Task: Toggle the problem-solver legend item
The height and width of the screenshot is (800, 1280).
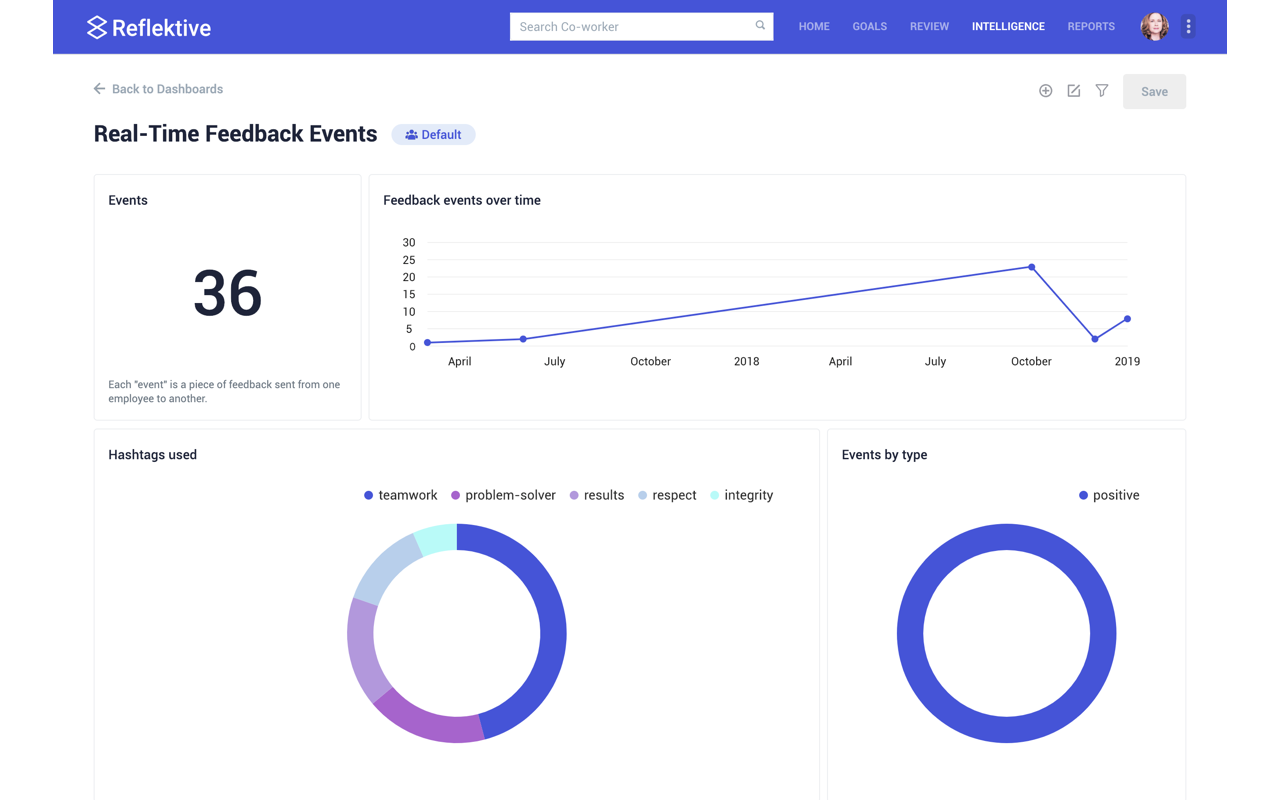Action: tap(503, 495)
